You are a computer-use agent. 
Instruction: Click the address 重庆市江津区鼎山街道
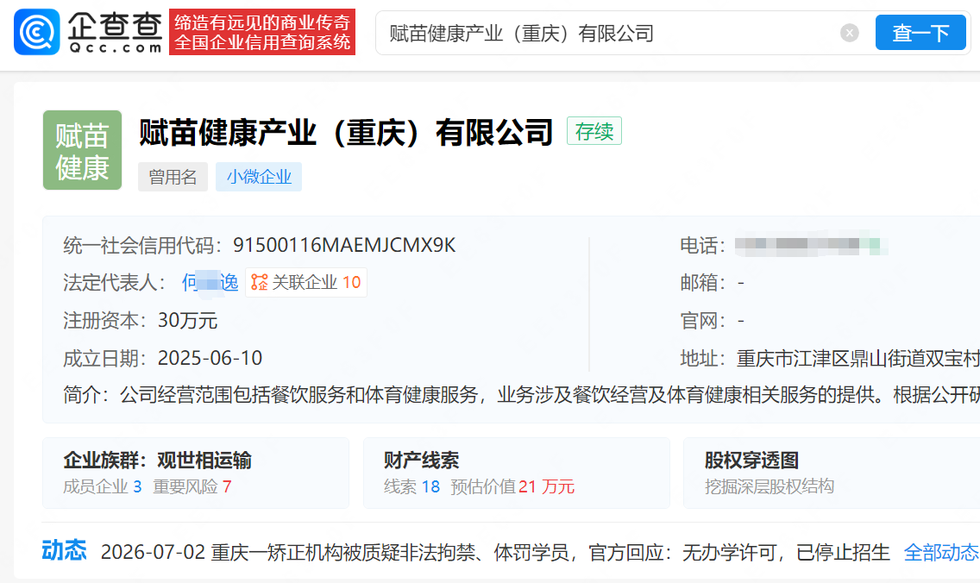858,358
